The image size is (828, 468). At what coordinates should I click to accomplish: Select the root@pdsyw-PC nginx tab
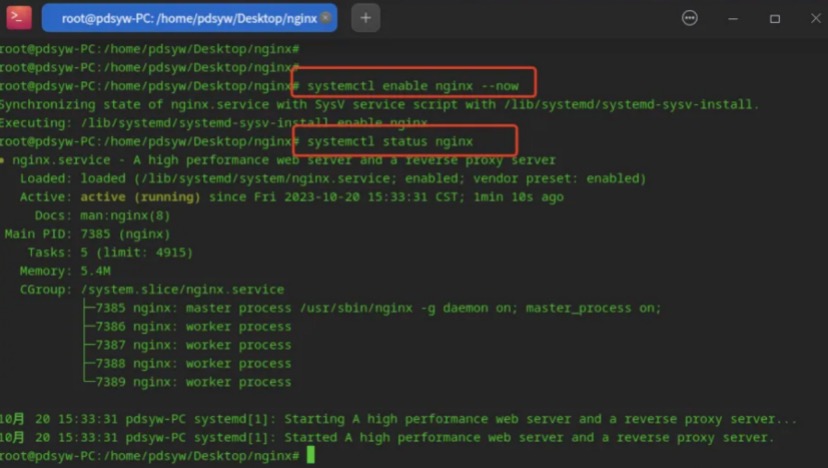[x=189, y=18]
